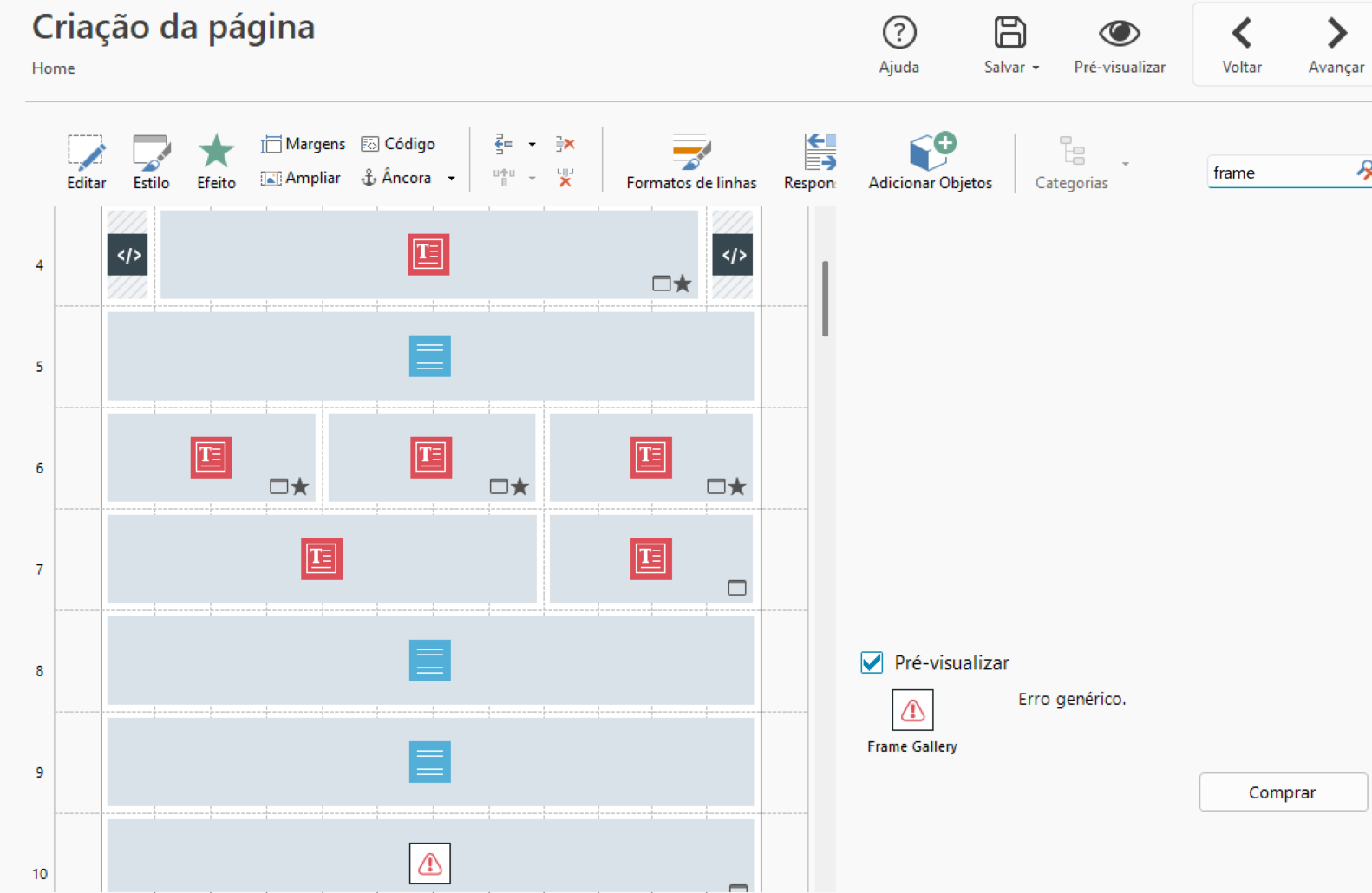Open the Ajuda help icon
The height and width of the screenshot is (893, 1372).
tap(899, 34)
